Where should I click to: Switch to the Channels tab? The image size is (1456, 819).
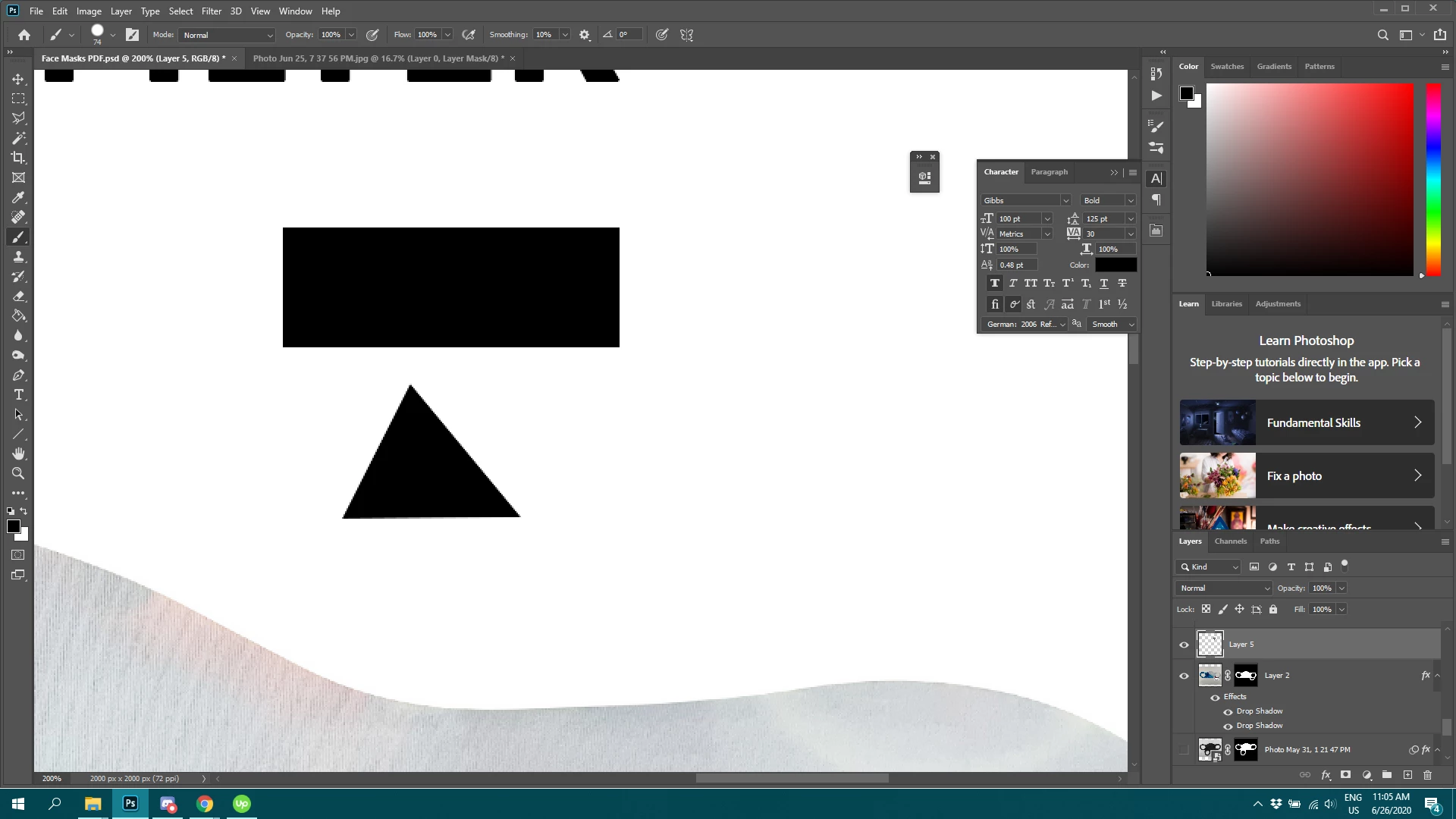(x=1230, y=541)
